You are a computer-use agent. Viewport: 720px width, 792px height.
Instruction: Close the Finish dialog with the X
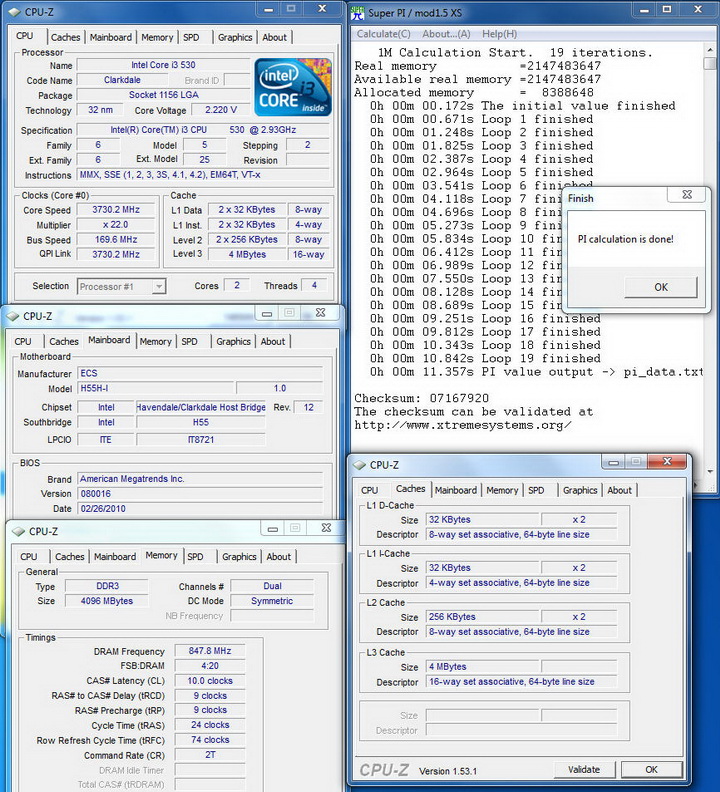click(687, 194)
